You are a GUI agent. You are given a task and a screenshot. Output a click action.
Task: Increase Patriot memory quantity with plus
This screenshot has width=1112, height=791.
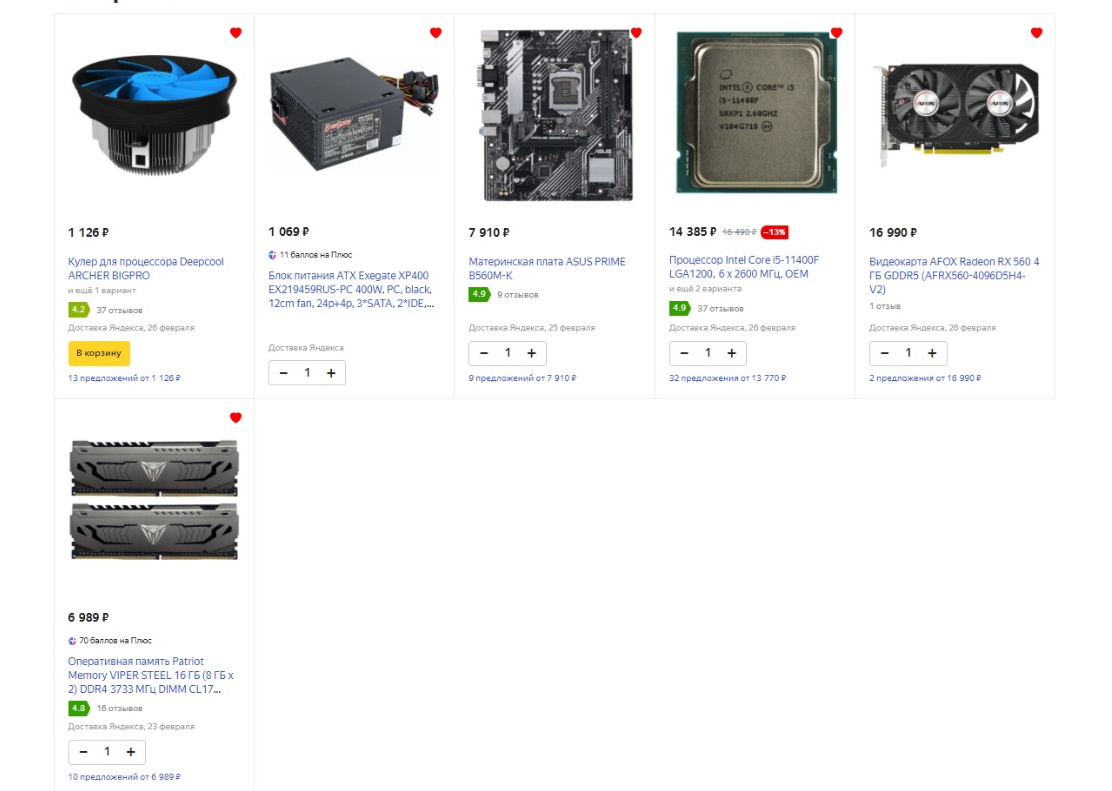click(130, 752)
